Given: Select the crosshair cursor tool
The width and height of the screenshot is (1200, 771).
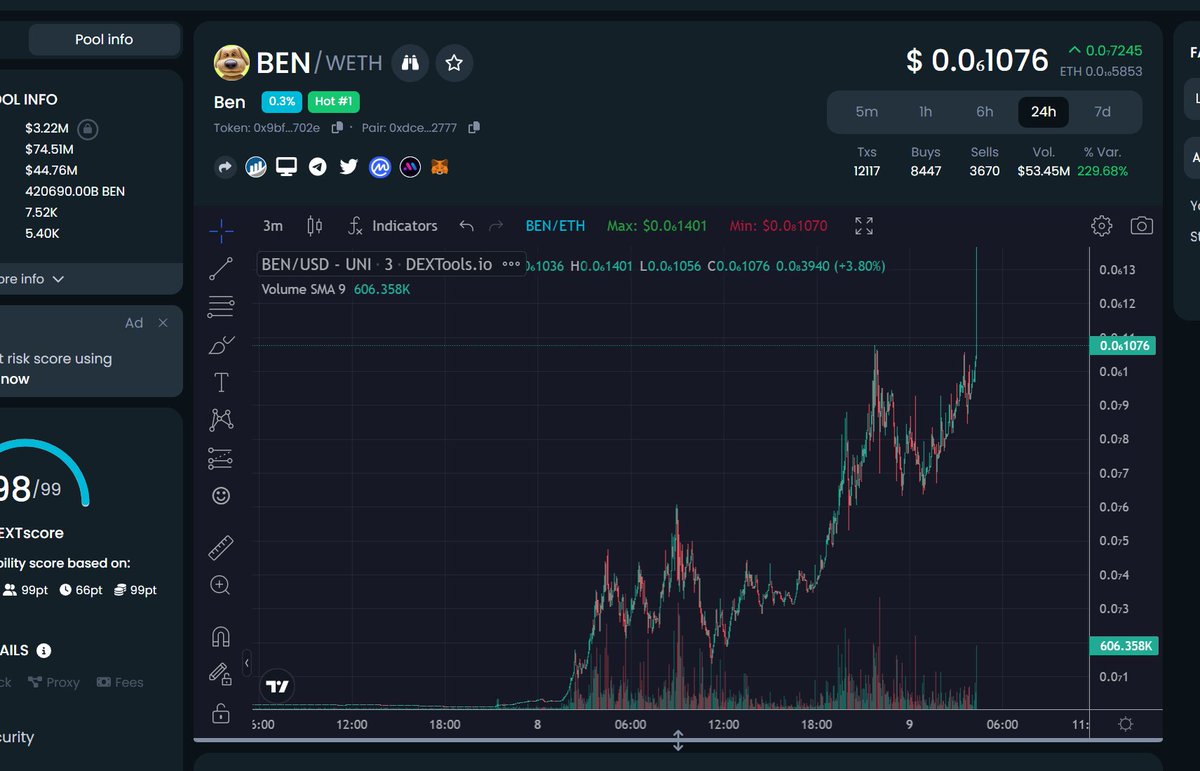Looking at the screenshot, I should pyautogui.click(x=221, y=230).
